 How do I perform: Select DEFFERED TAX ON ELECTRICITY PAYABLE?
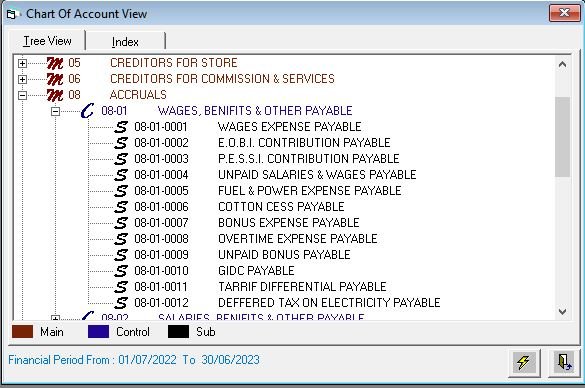coord(329,303)
